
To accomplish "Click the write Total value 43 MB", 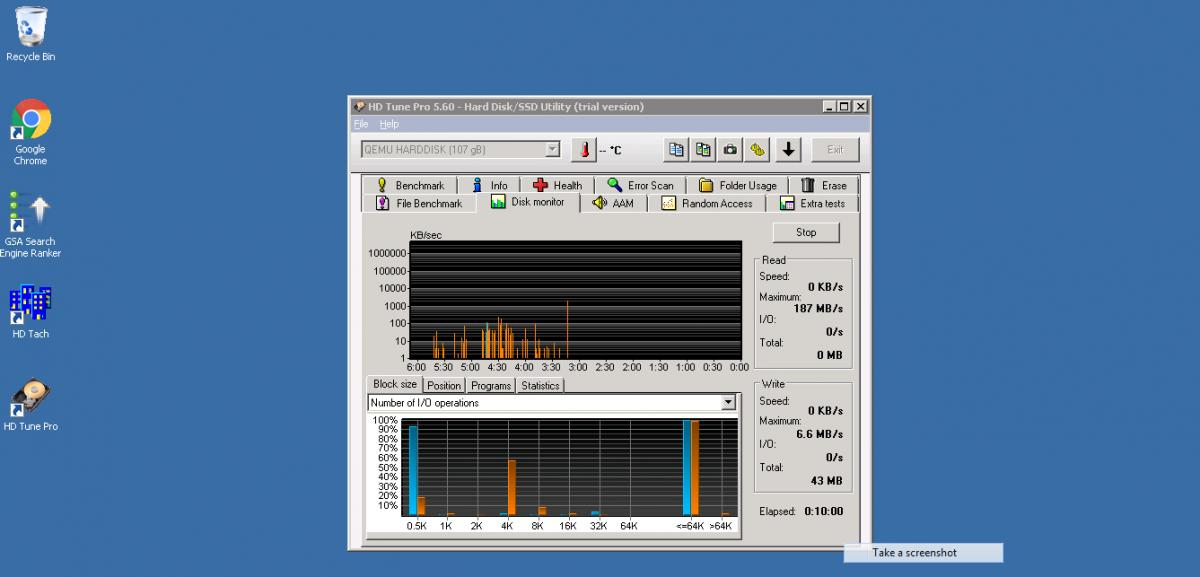I will tap(828, 481).
